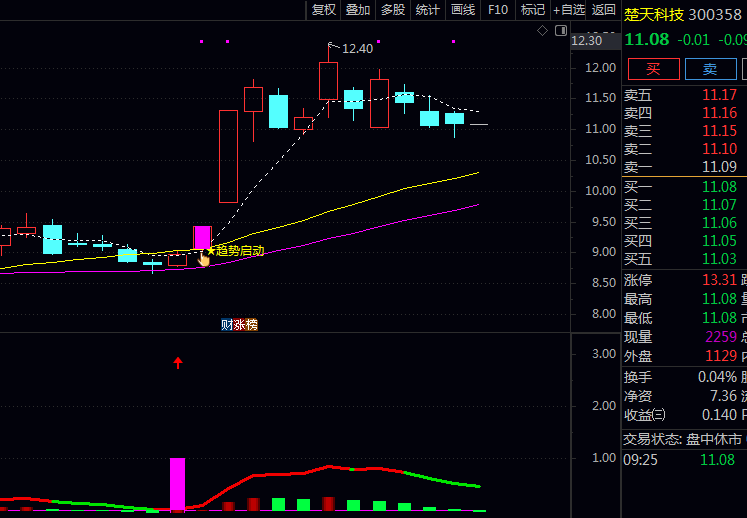Click the red up arrow signal marker
The image size is (747, 518).
click(178, 363)
